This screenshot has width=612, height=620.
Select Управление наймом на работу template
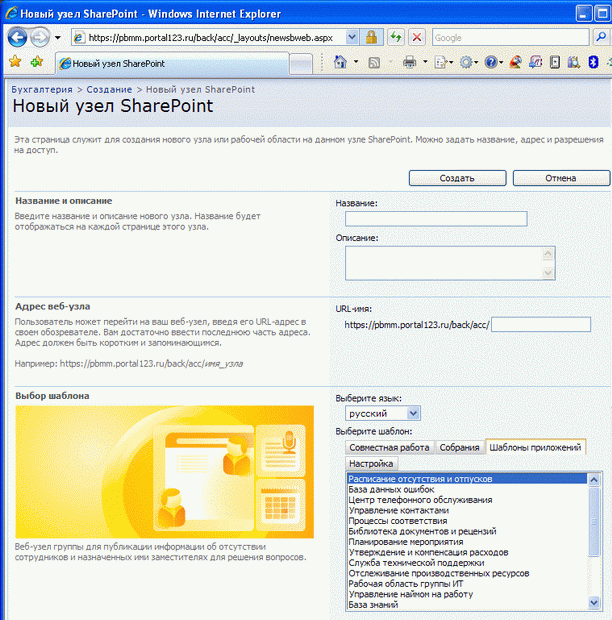(467, 594)
